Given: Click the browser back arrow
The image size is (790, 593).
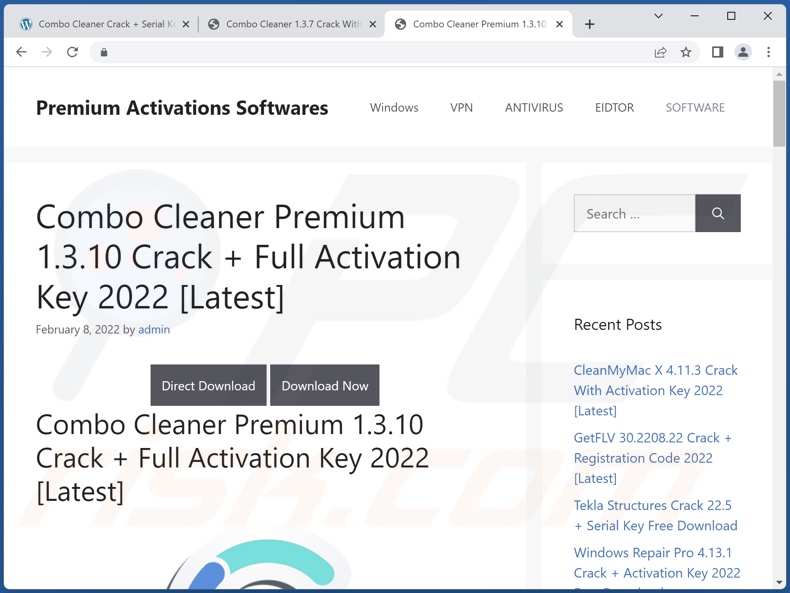Looking at the screenshot, I should pos(21,52).
